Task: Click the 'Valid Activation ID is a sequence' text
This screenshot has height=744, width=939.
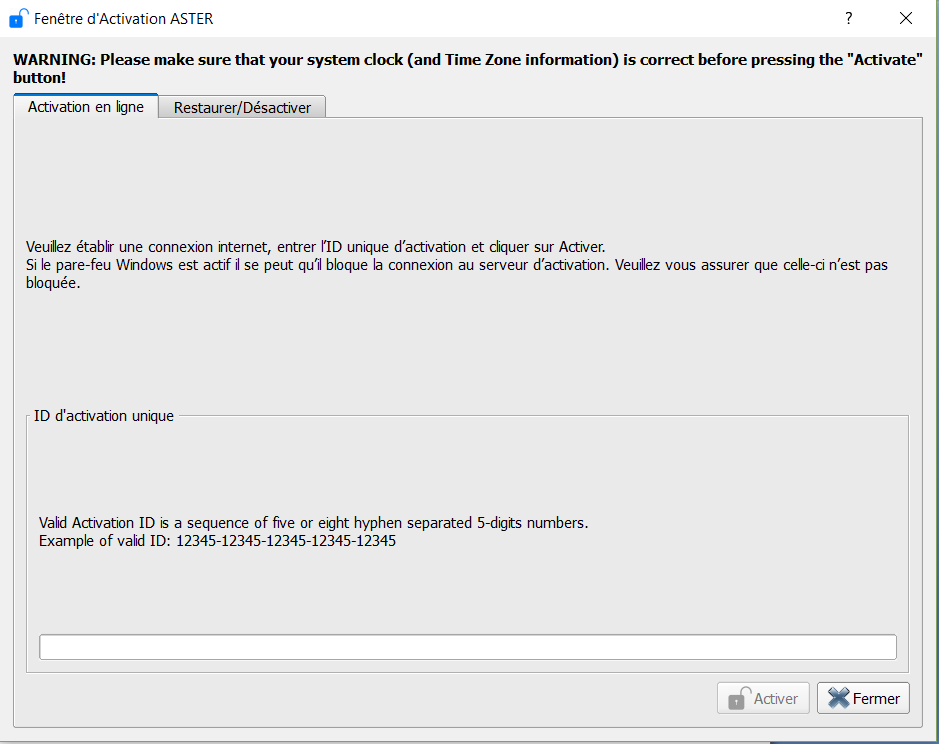Action: [313, 523]
